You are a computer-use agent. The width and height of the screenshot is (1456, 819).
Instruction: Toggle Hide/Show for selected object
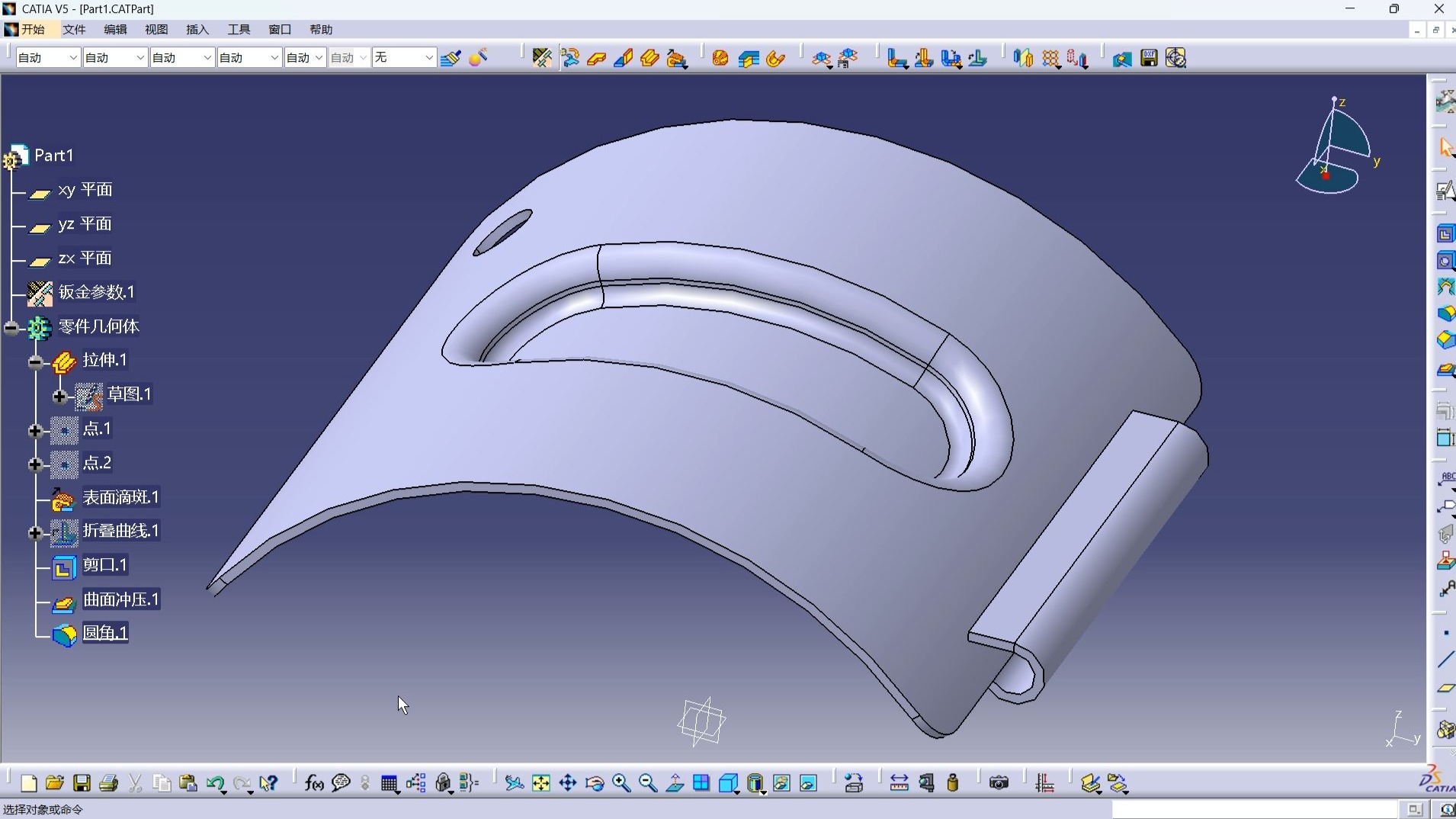click(x=781, y=783)
